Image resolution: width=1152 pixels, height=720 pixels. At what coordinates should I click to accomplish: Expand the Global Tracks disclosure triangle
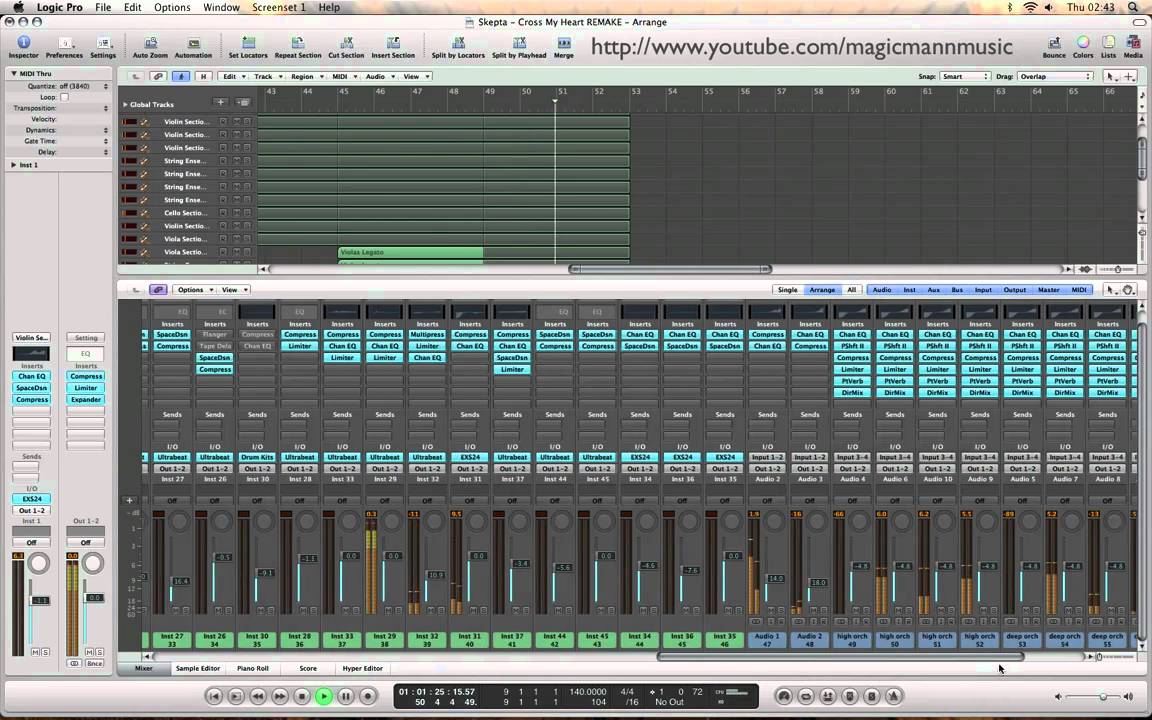[x=125, y=104]
